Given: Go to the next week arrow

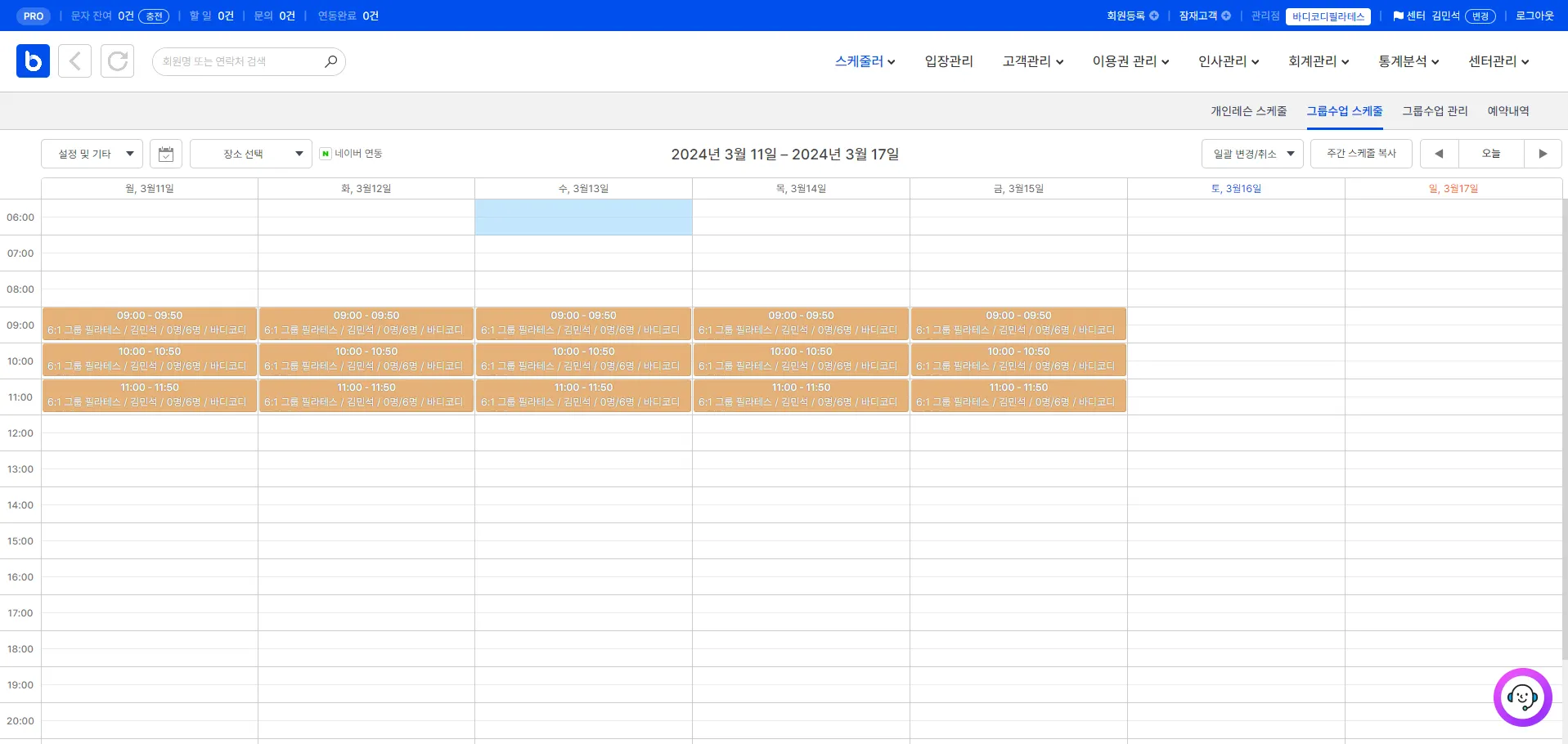Looking at the screenshot, I should point(1543,154).
